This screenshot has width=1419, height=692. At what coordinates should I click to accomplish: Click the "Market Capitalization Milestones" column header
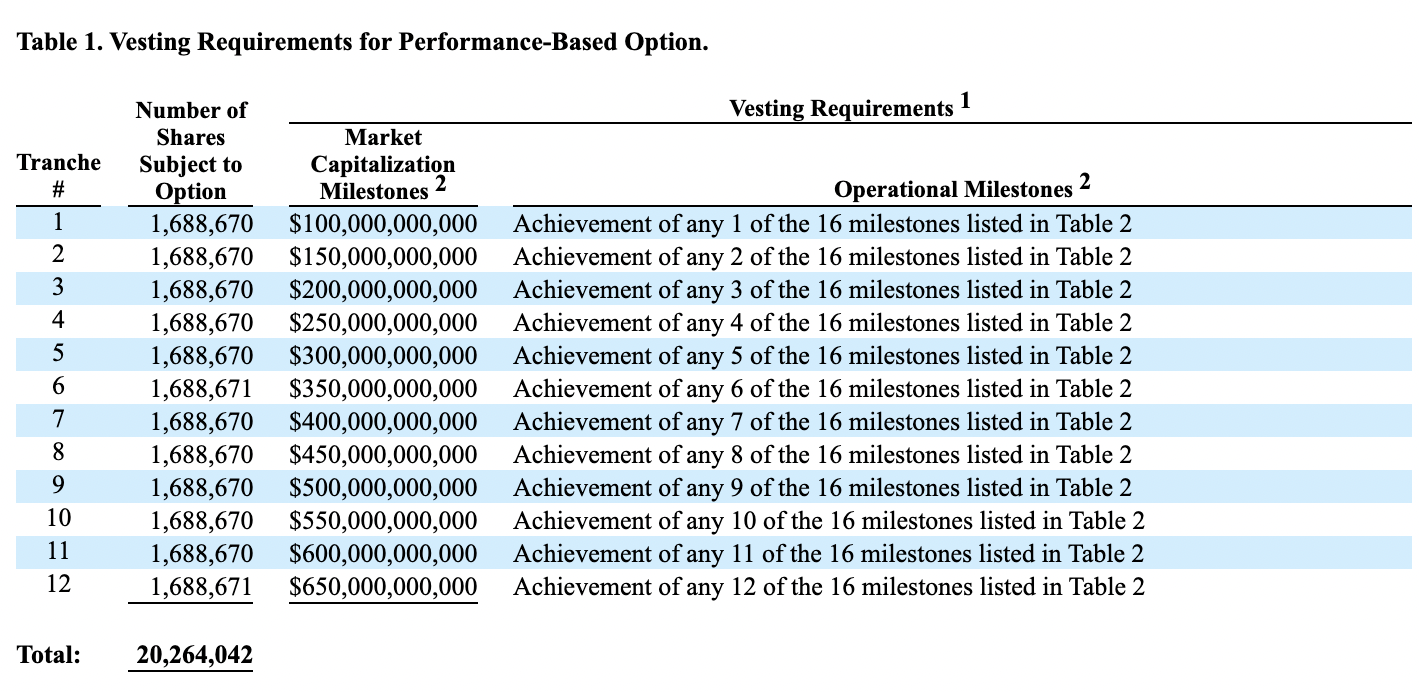point(383,164)
